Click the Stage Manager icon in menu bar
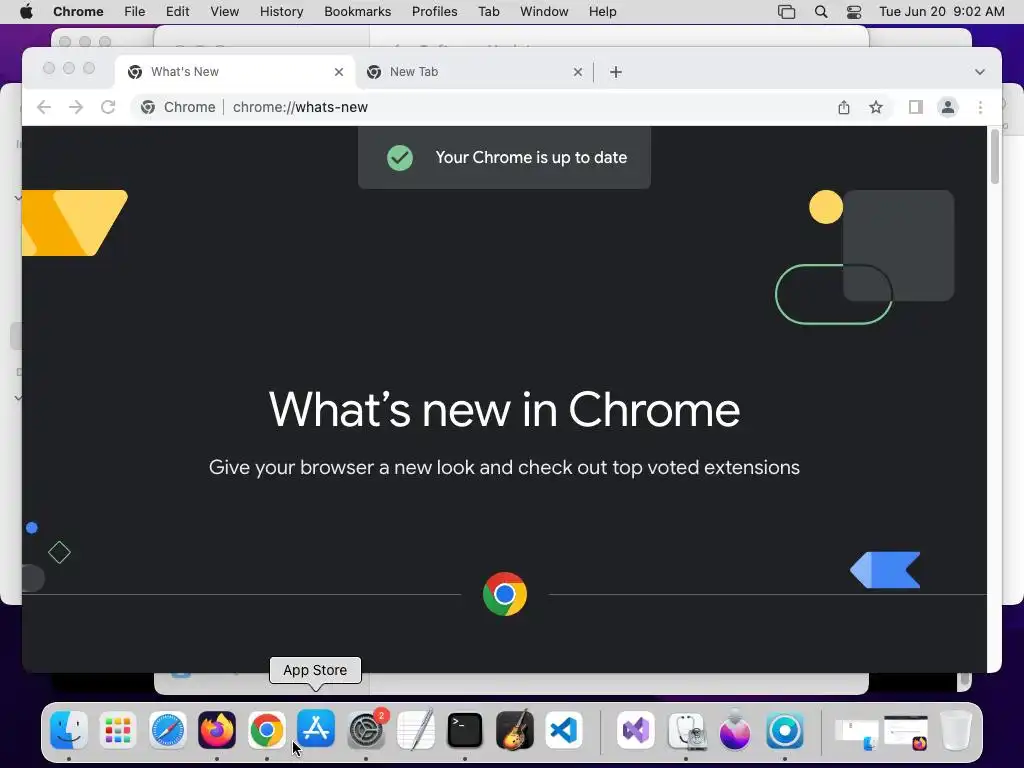 click(x=787, y=12)
